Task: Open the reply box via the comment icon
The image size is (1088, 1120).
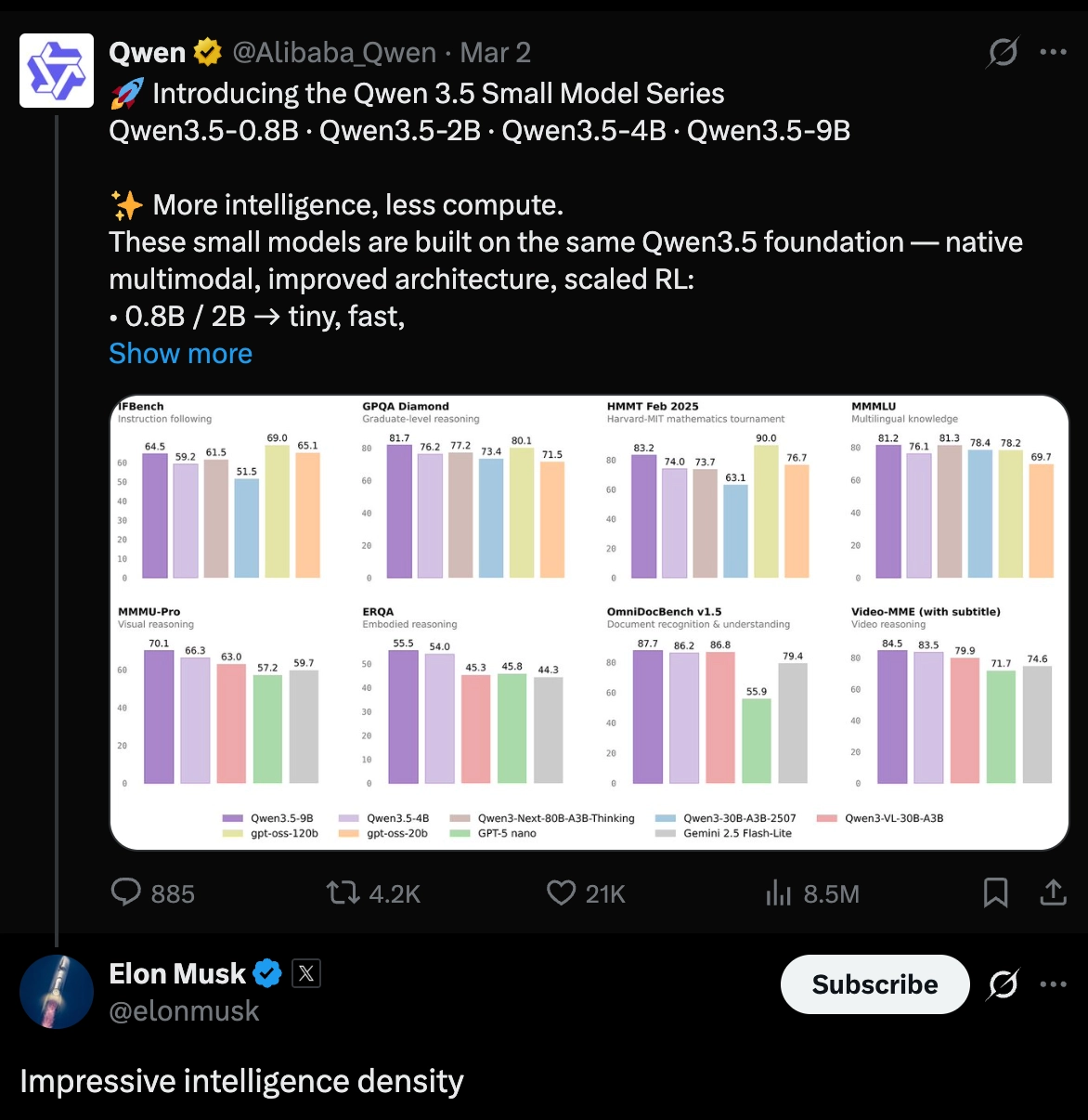Action: click(127, 893)
